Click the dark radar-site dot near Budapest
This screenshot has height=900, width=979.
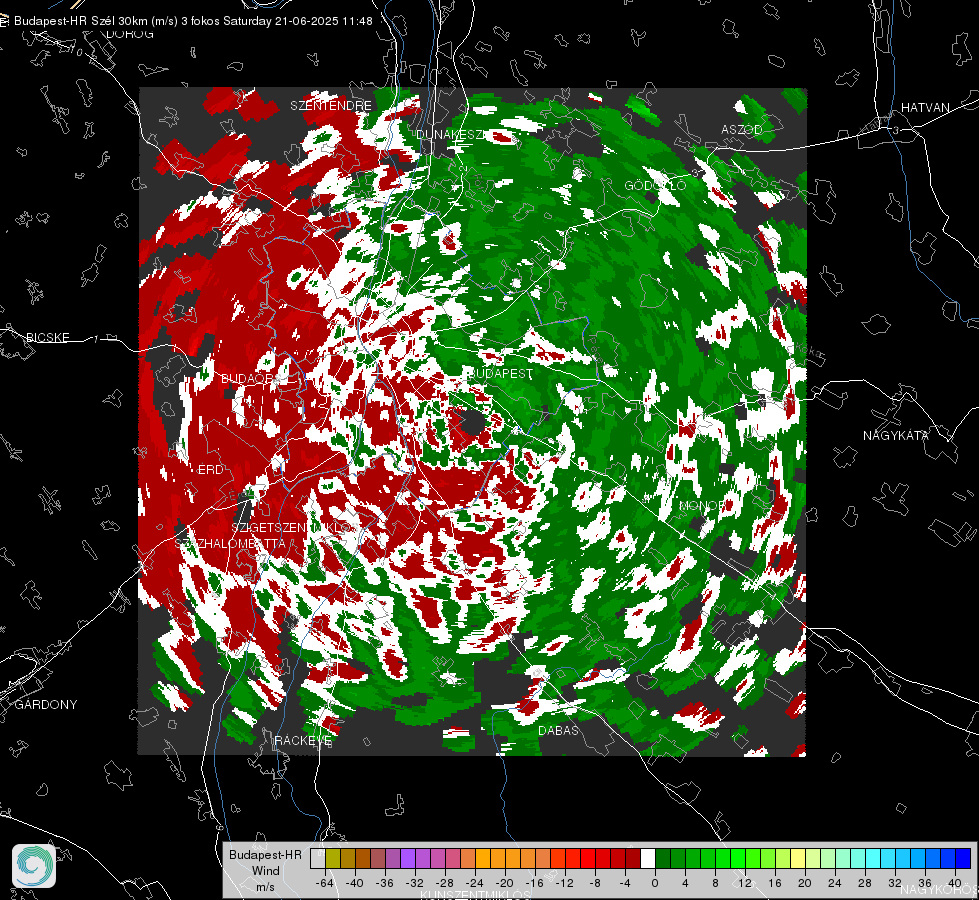(x=473, y=422)
